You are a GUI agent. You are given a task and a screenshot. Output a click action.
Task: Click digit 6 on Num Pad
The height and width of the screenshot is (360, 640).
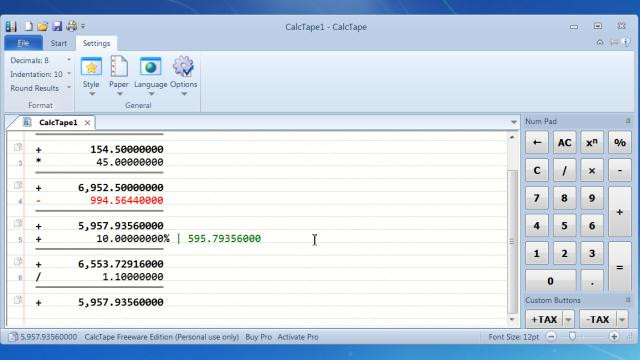click(592, 226)
